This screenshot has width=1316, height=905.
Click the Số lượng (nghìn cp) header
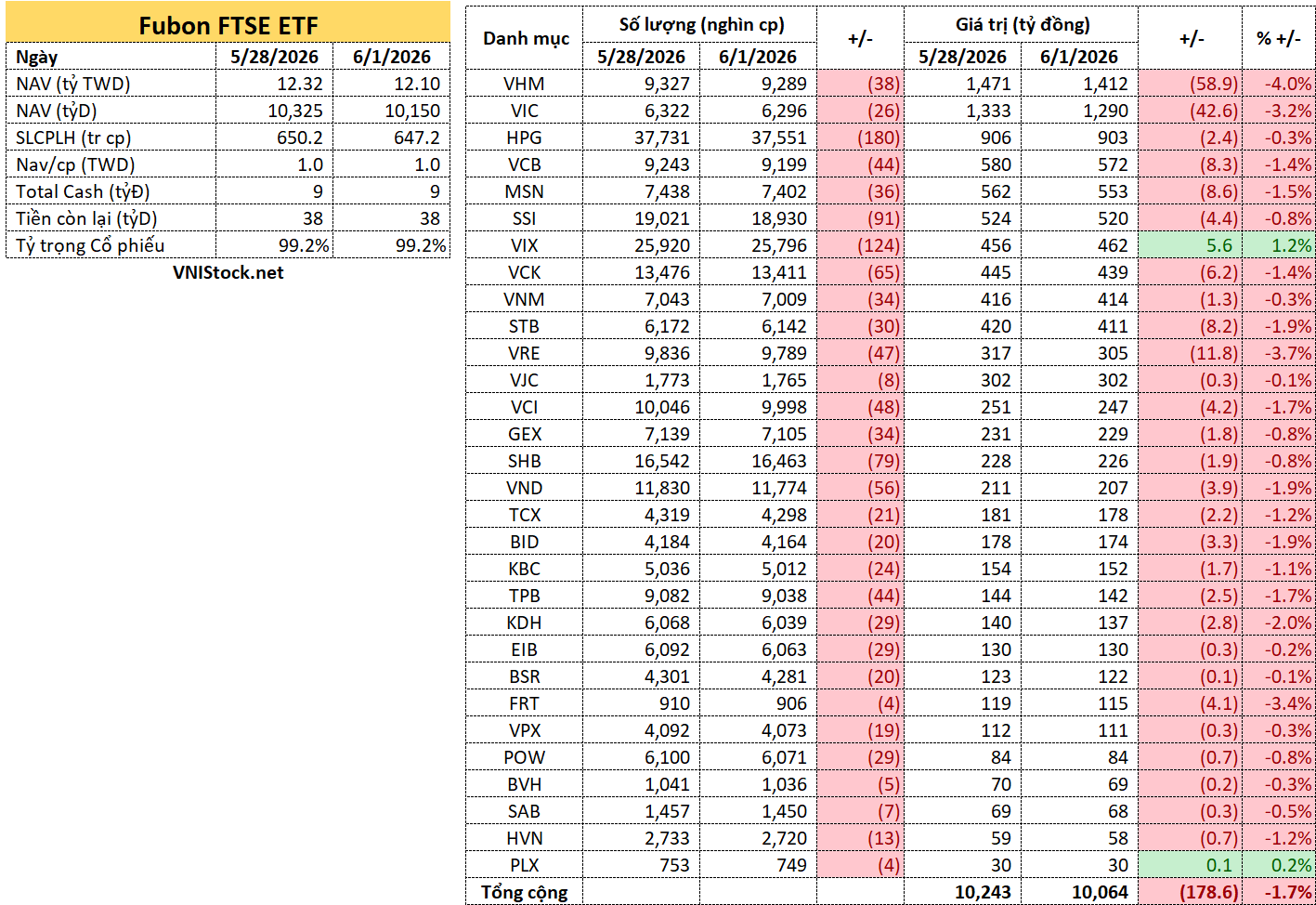700,24
